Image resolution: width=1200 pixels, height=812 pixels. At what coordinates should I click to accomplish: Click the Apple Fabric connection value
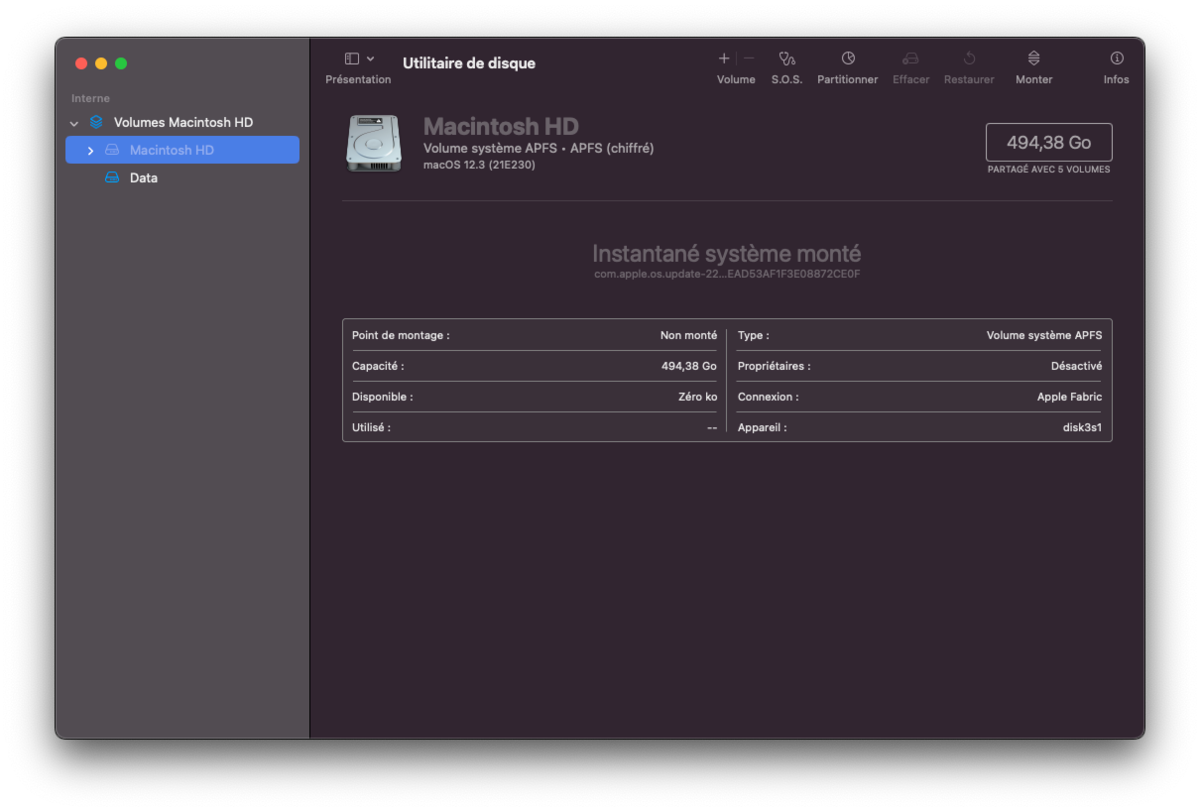(x=1069, y=396)
